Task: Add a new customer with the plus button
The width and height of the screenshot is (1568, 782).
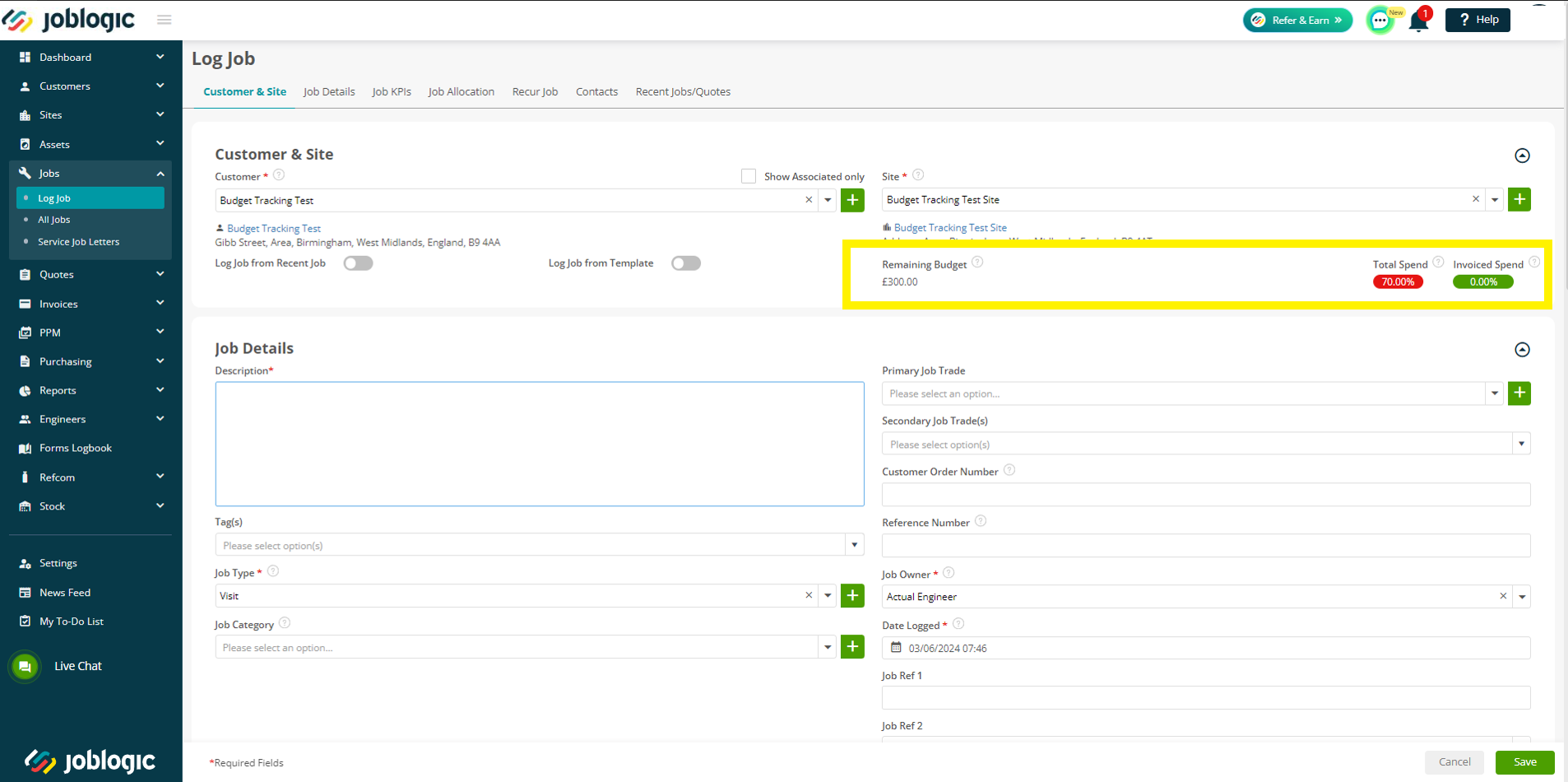Action: coord(852,200)
